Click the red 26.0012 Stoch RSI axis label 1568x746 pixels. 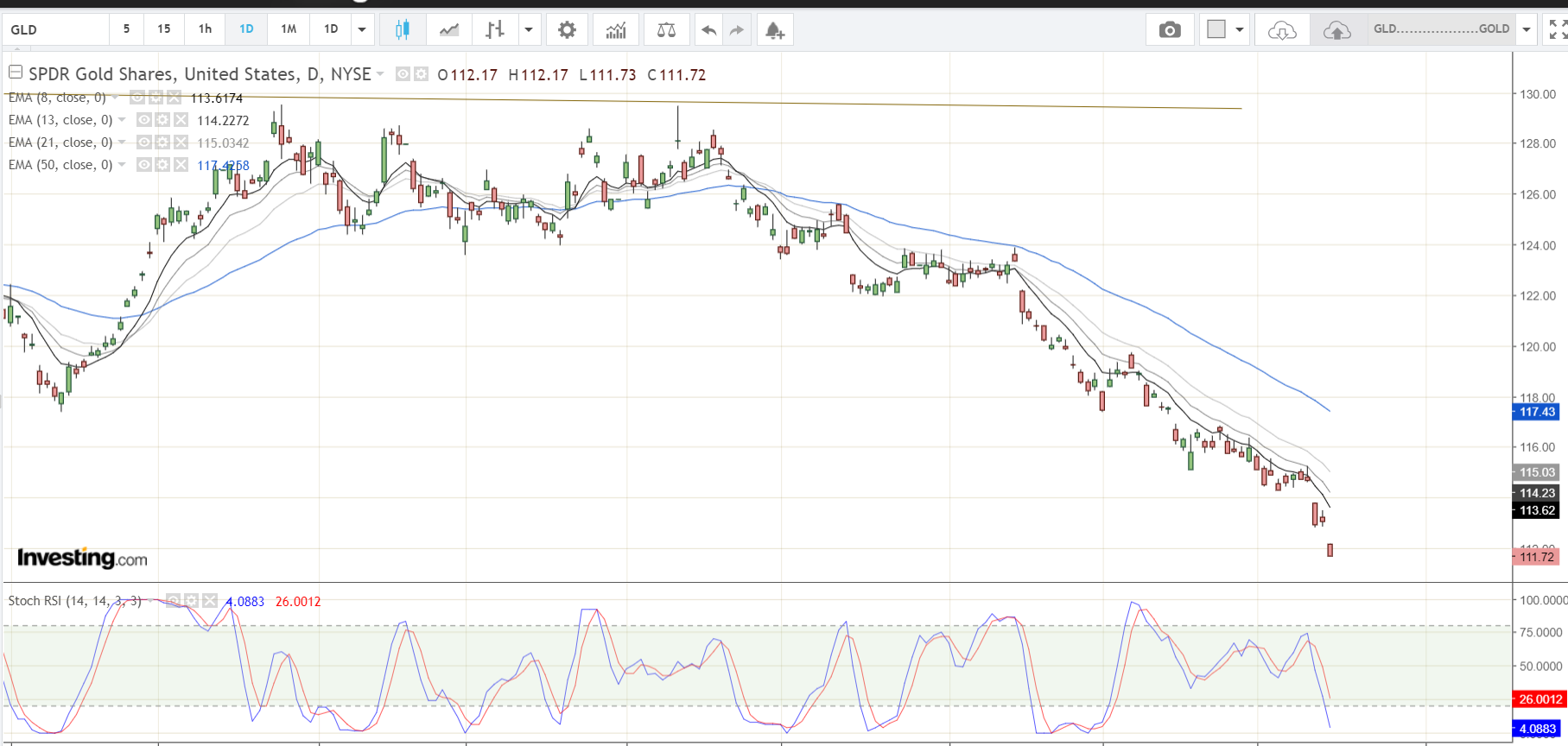click(x=1540, y=699)
